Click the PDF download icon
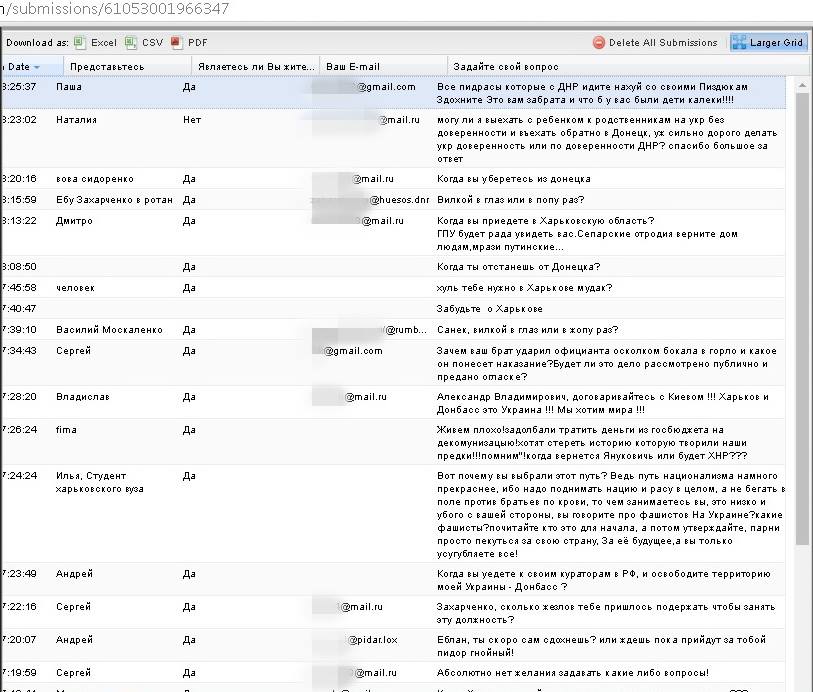Viewport: 813px width, 692px height. click(x=176, y=43)
